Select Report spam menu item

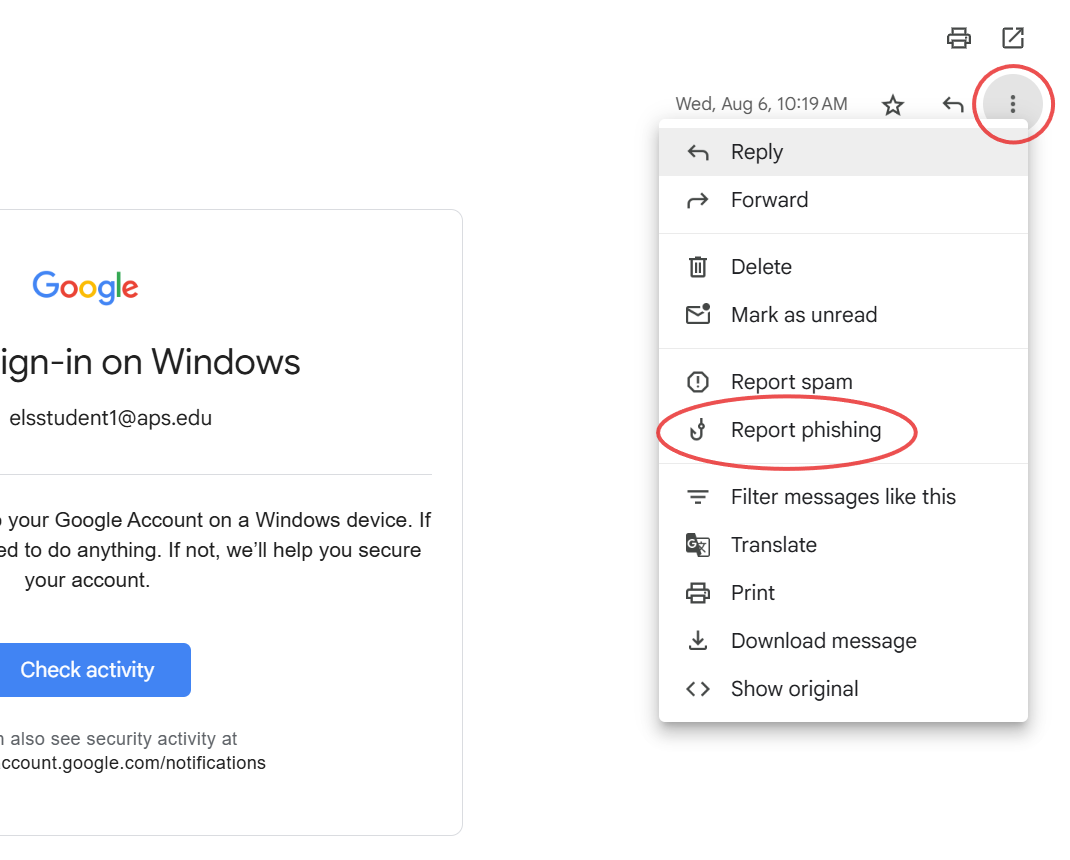pos(791,382)
